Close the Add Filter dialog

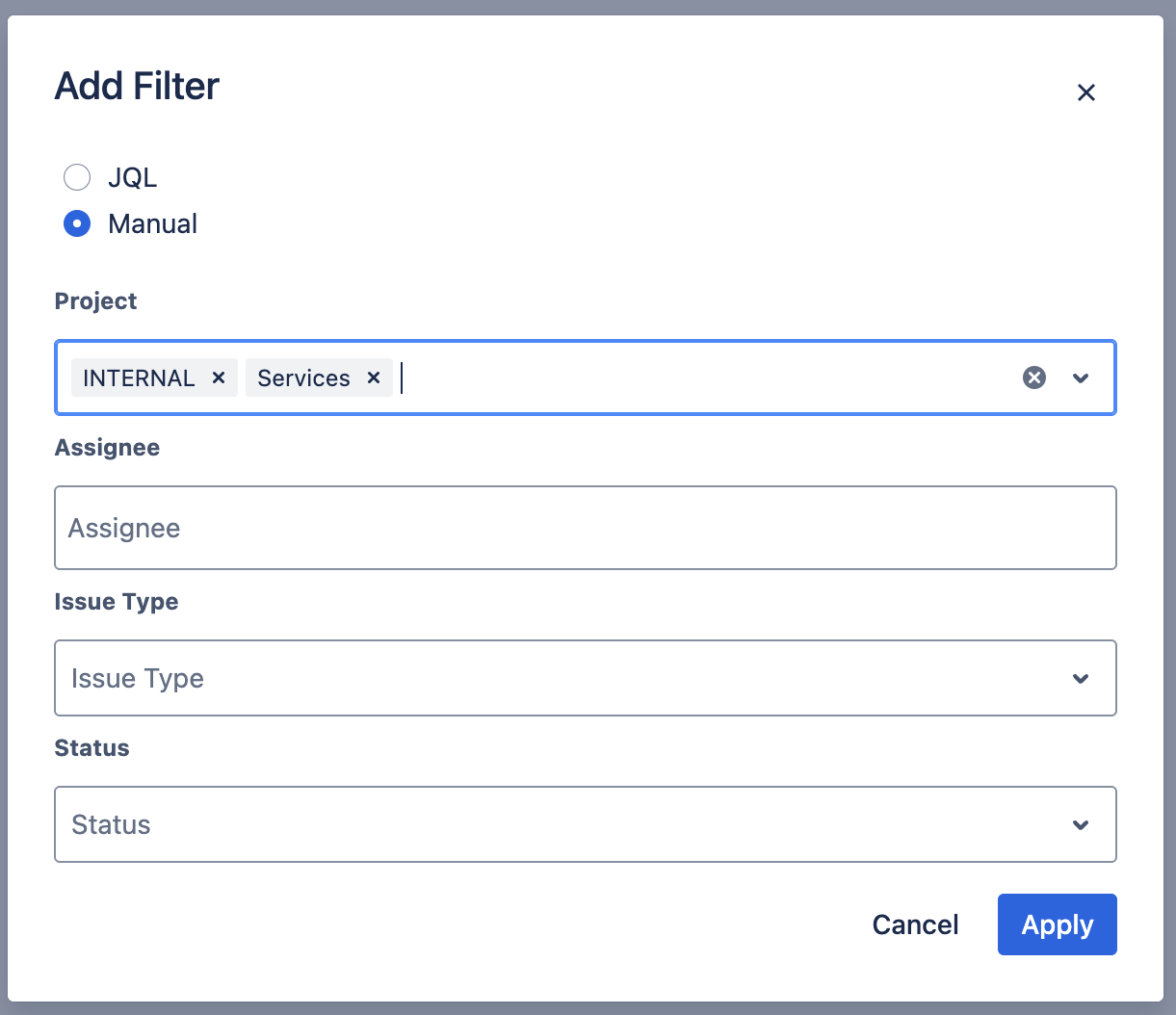coord(1086,92)
